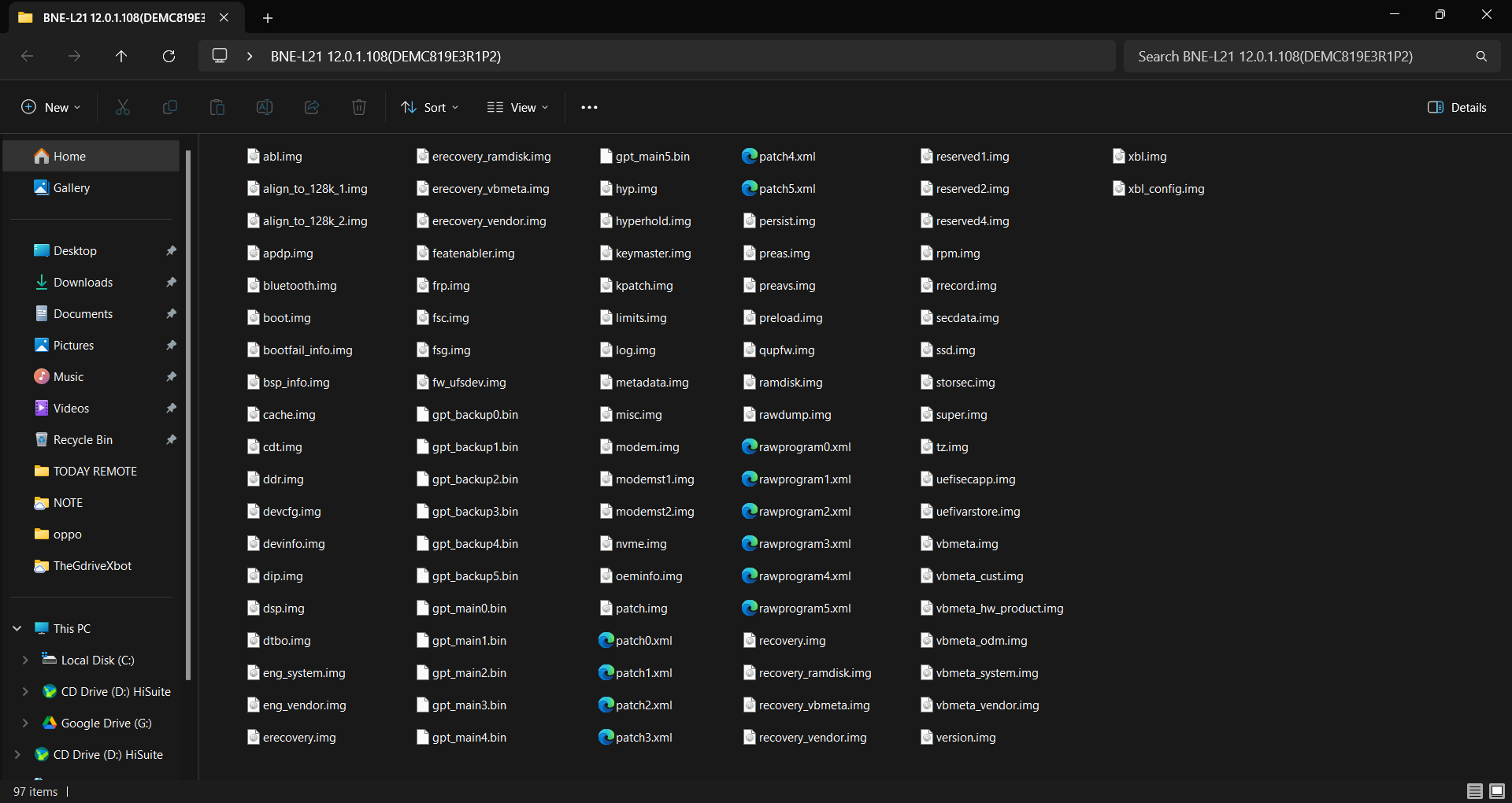Click the Rename icon in toolbar
Viewport: 1512px width, 803px height.
265,107
